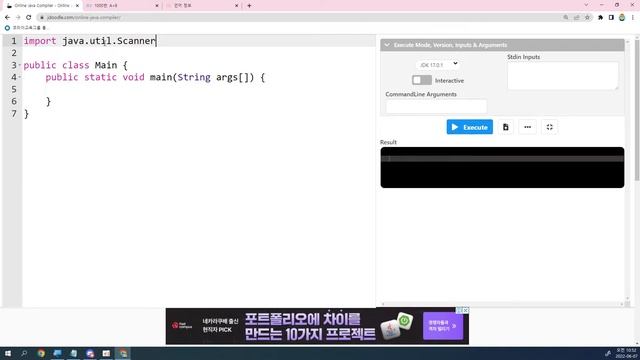Go back to the previous page

[x=7, y=18]
